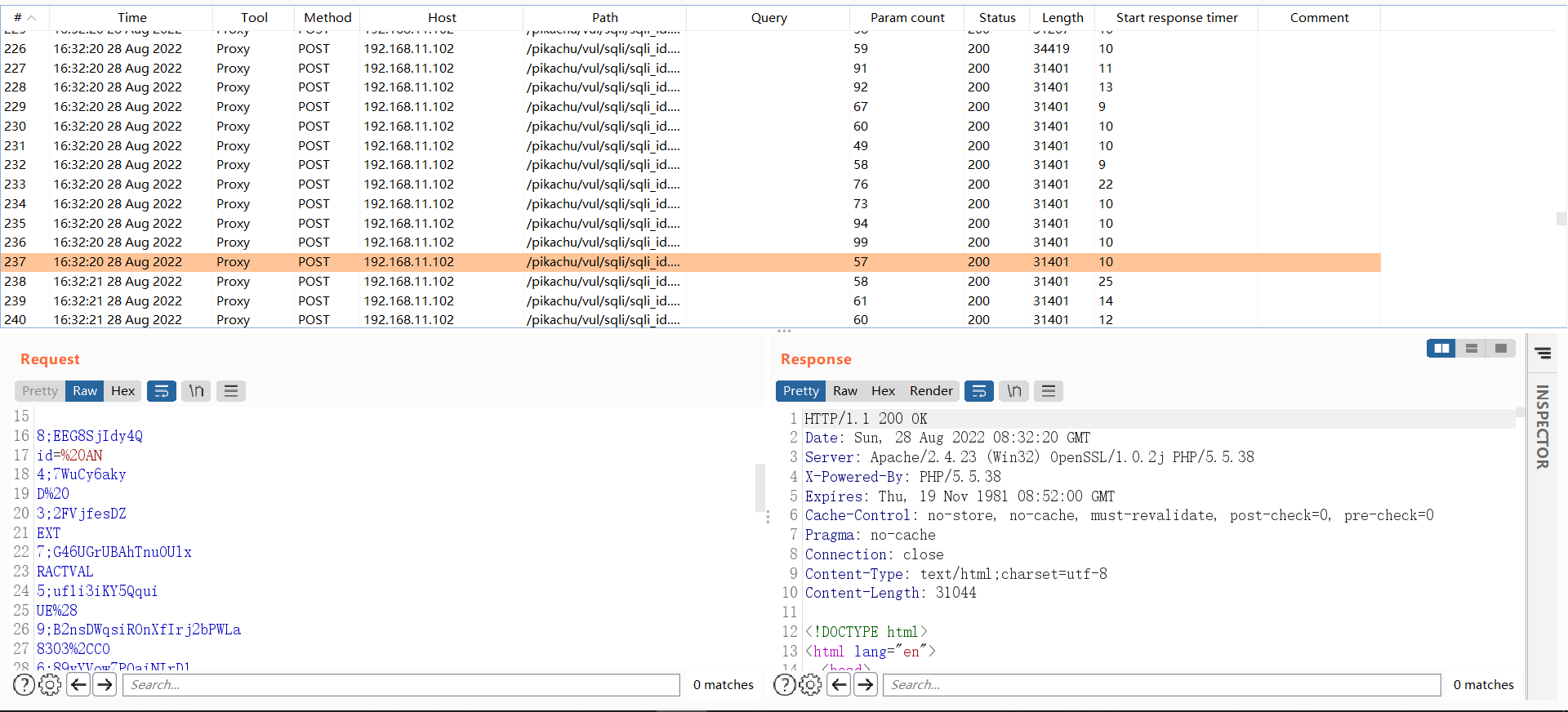The image size is (1568, 712).
Task: Sort table by Tool column header
Action: tap(254, 17)
